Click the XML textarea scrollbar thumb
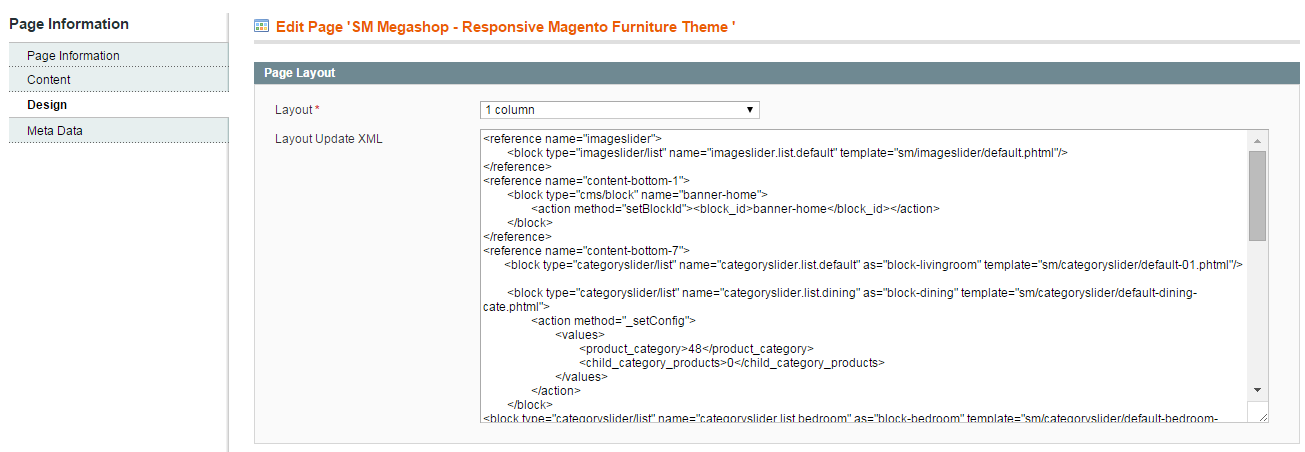 coord(1257,196)
